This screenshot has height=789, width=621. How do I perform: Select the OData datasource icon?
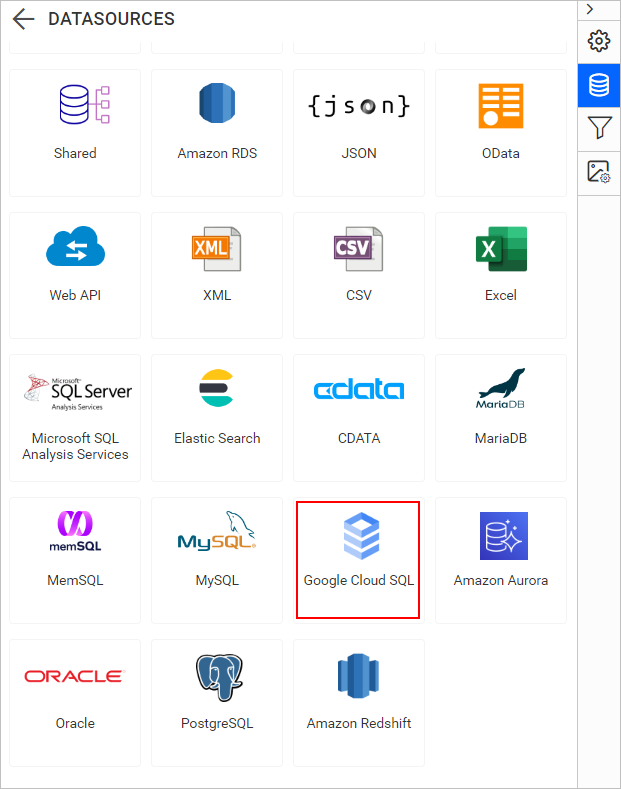click(x=501, y=106)
